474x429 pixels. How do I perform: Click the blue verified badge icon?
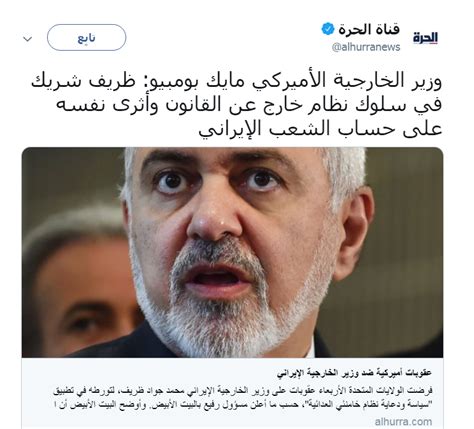[x=328, y=29]
